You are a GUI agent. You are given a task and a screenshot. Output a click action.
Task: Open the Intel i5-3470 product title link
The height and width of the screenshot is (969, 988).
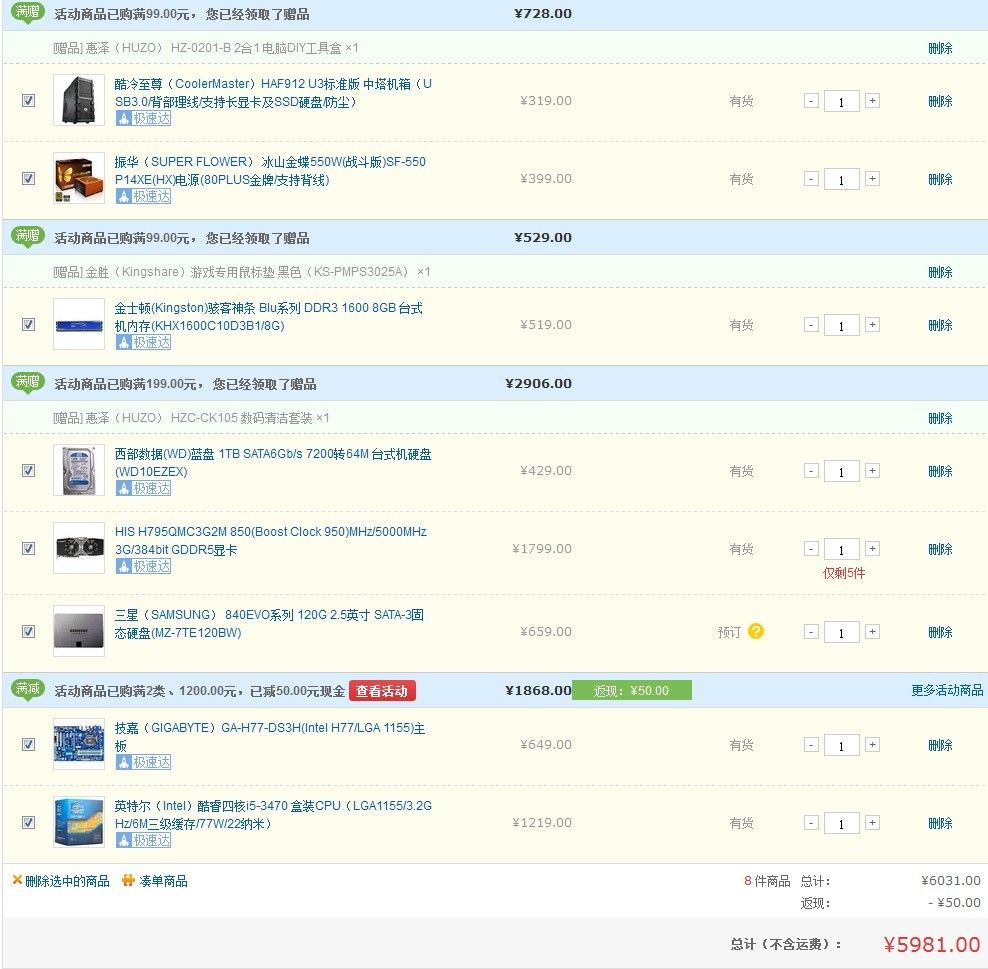(x=273, y=815)
